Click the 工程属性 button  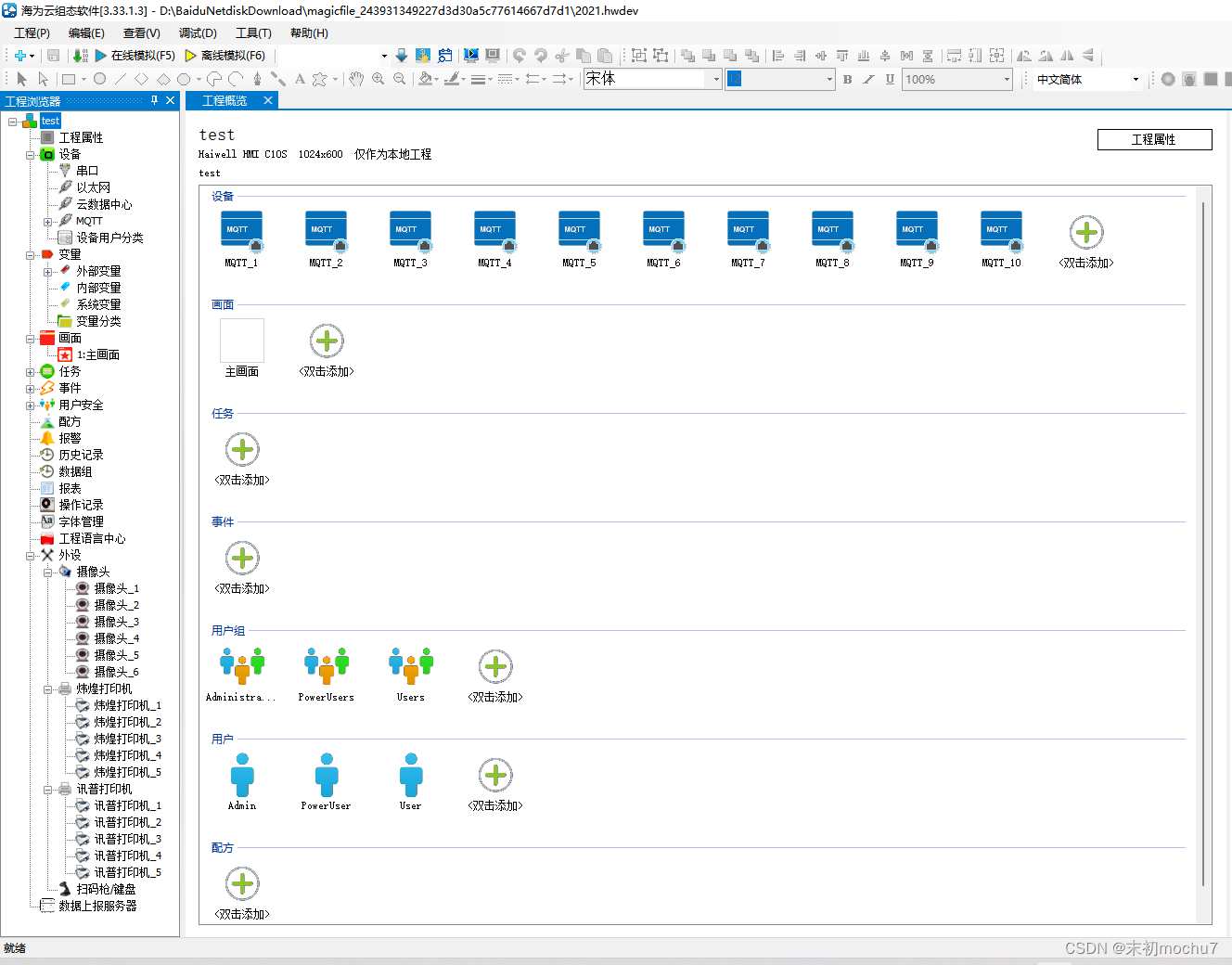click(1154, 139)
